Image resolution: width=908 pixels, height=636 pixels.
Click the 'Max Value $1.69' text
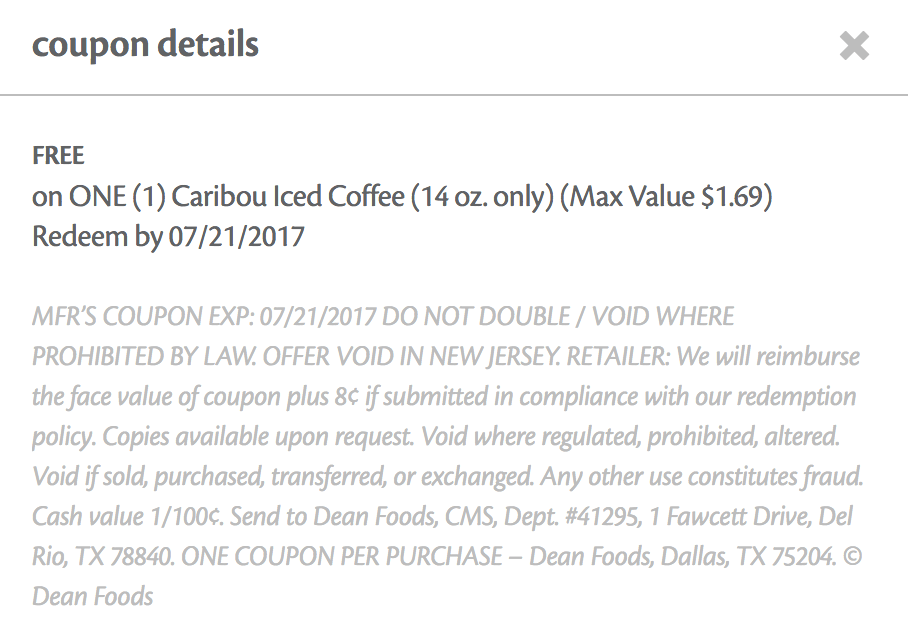point(666,196)
